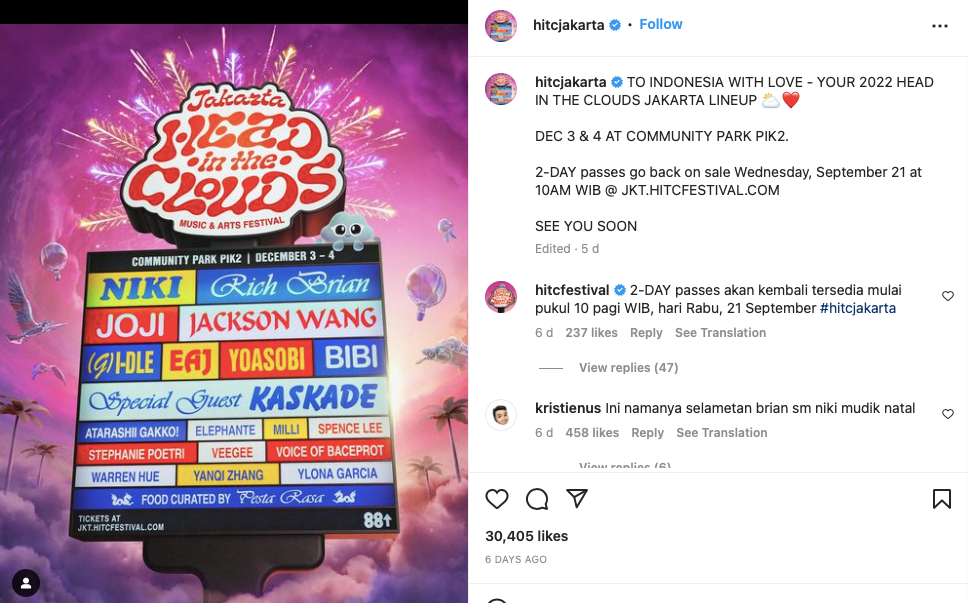Follow the hitcjakarta account

click(661, 25)
